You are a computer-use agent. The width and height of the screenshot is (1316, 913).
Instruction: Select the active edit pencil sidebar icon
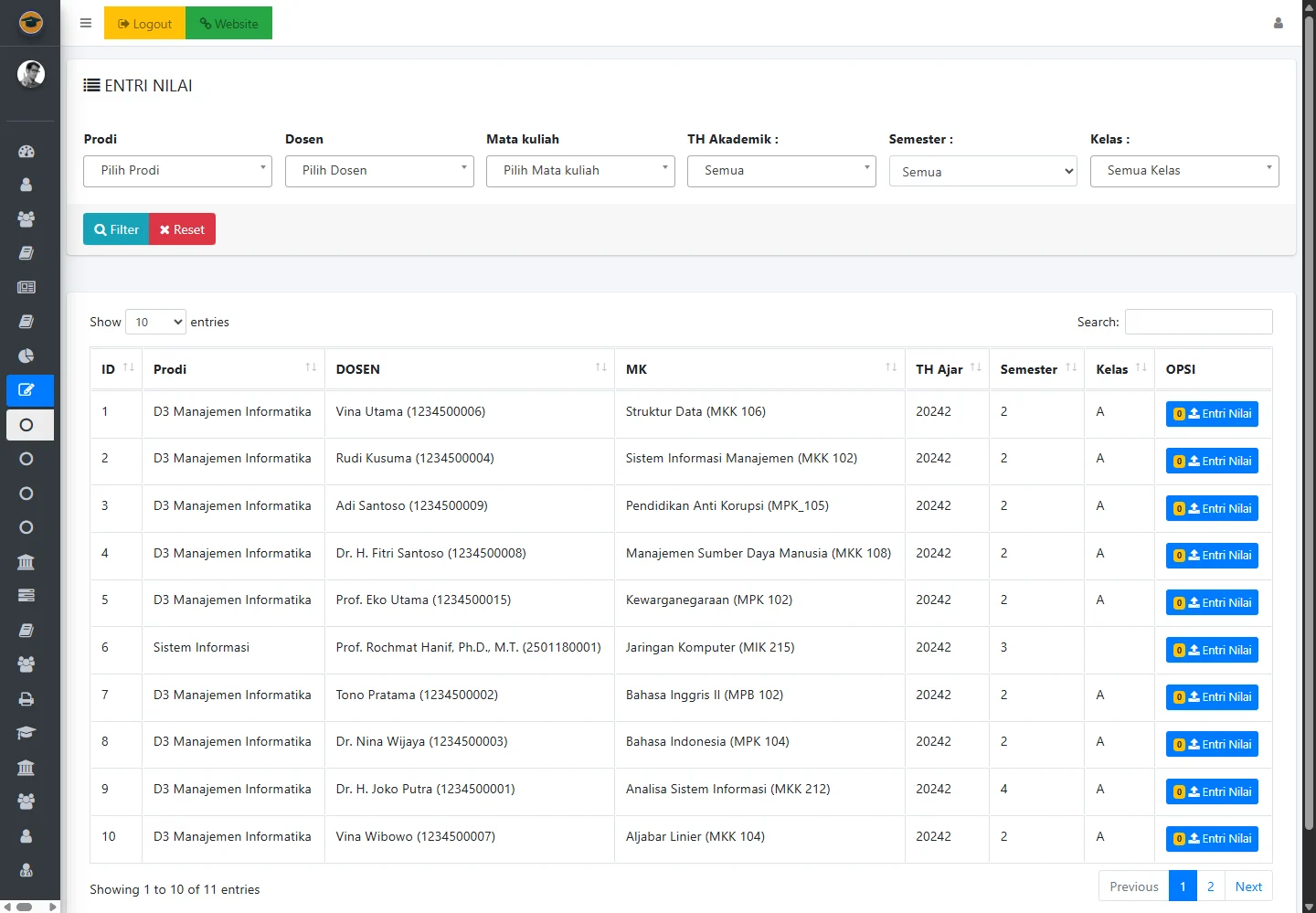27,390
